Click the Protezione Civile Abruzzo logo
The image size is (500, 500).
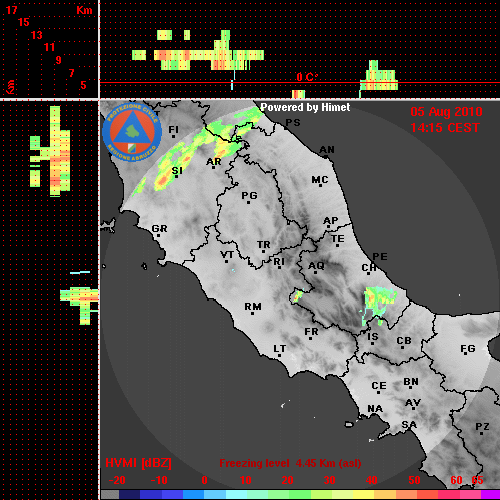pos(132,132)
